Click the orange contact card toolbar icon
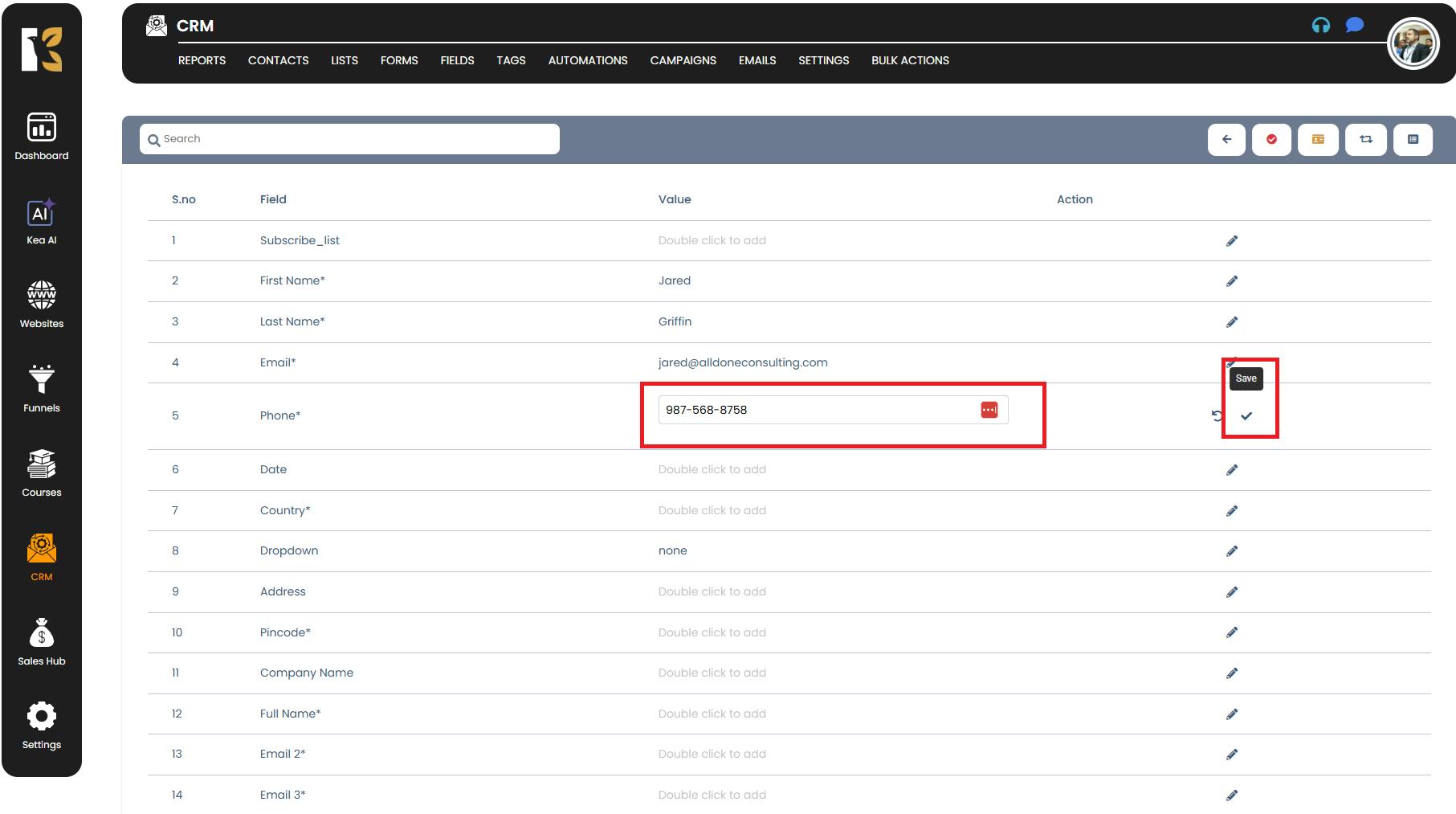The image size is (1456, 814). tap(1318, 140)
